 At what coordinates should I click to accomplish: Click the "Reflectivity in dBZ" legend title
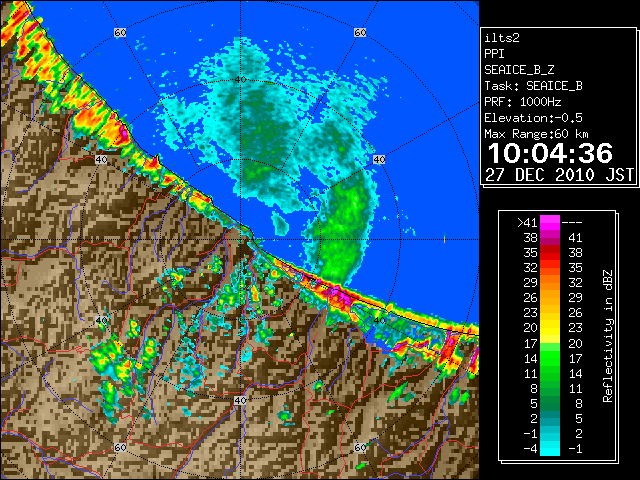click(608, 336)
